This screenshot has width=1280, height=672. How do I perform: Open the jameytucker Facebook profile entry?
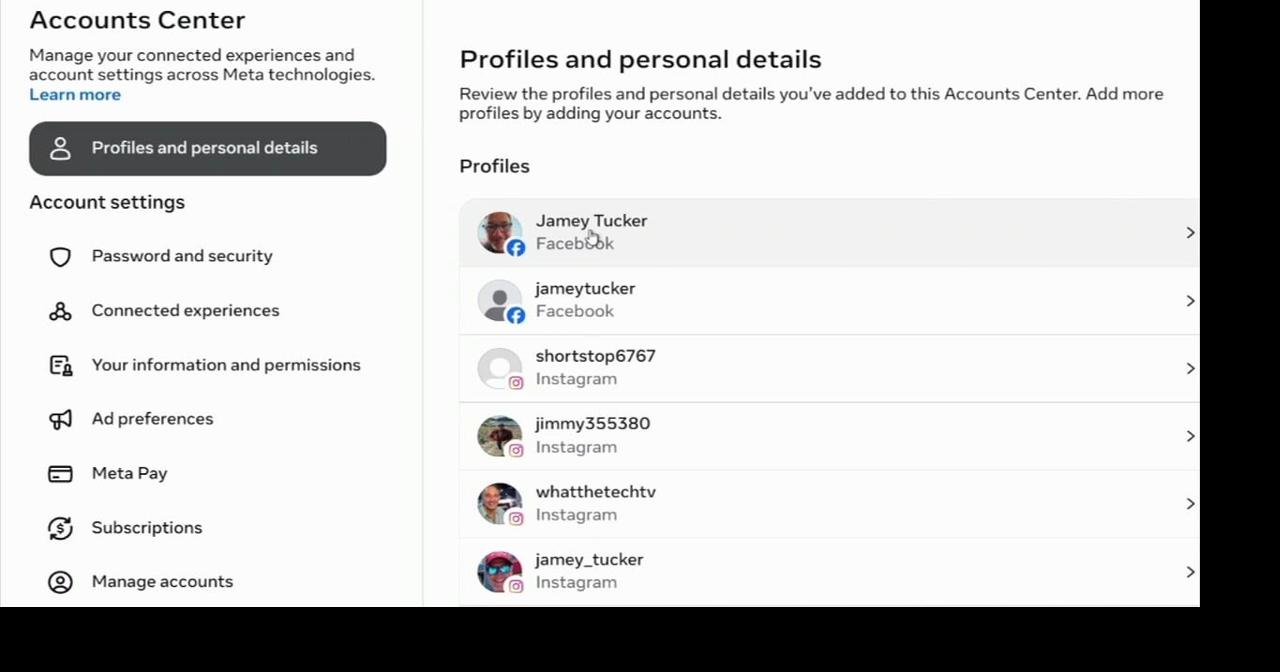pos(829,301)
